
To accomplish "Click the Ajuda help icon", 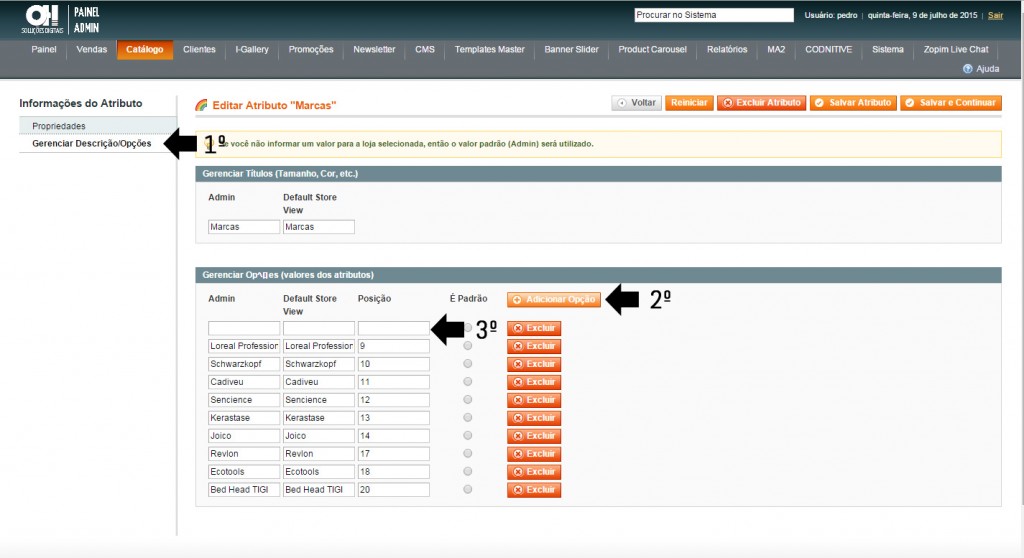I will [x=968, y=69].
